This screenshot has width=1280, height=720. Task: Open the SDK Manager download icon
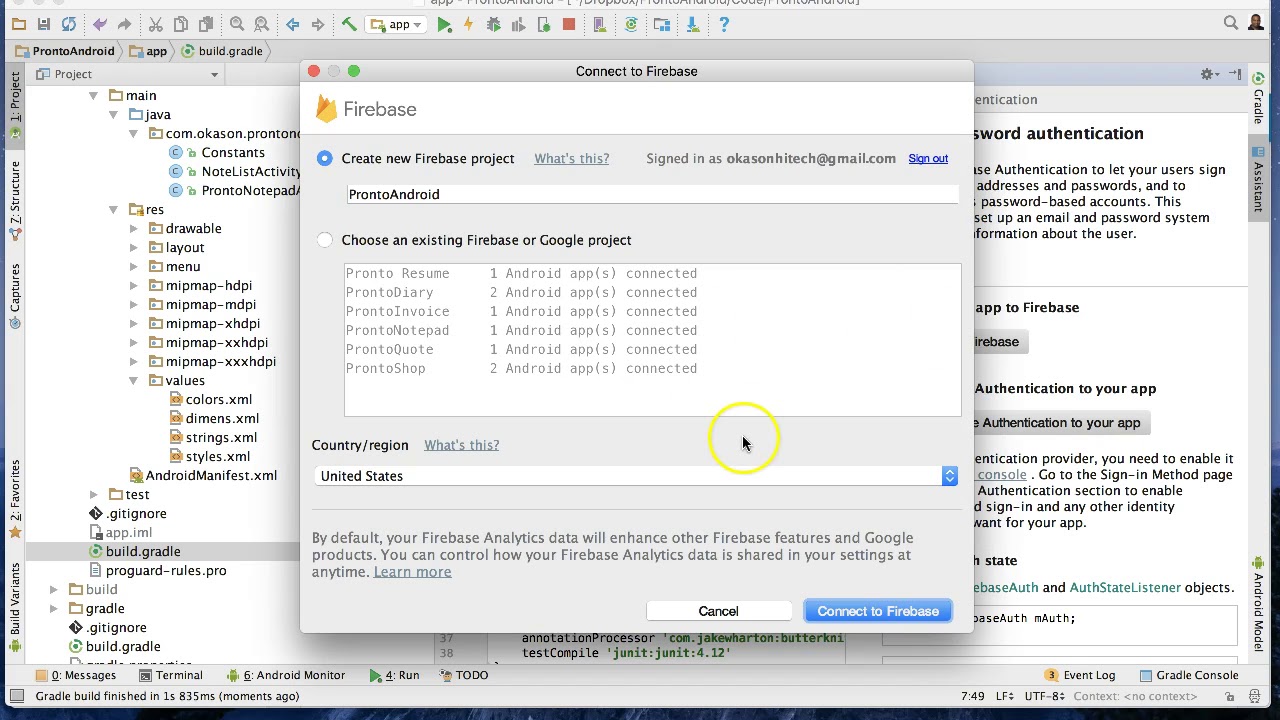(693, 24)
